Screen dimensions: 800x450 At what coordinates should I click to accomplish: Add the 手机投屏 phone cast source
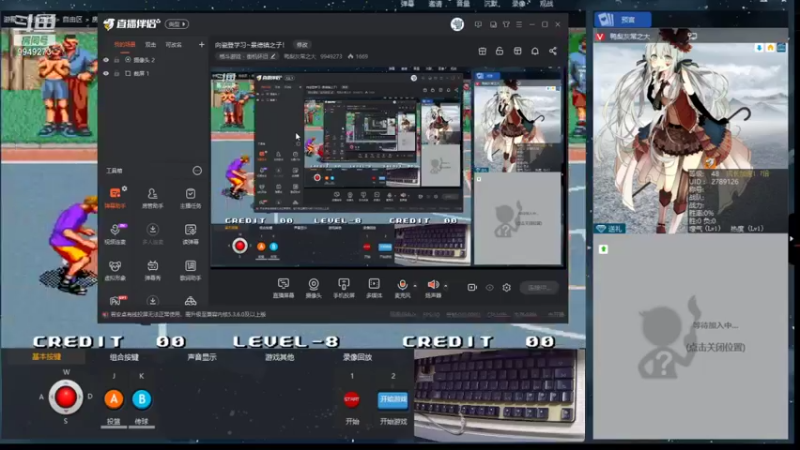(343, 288)
